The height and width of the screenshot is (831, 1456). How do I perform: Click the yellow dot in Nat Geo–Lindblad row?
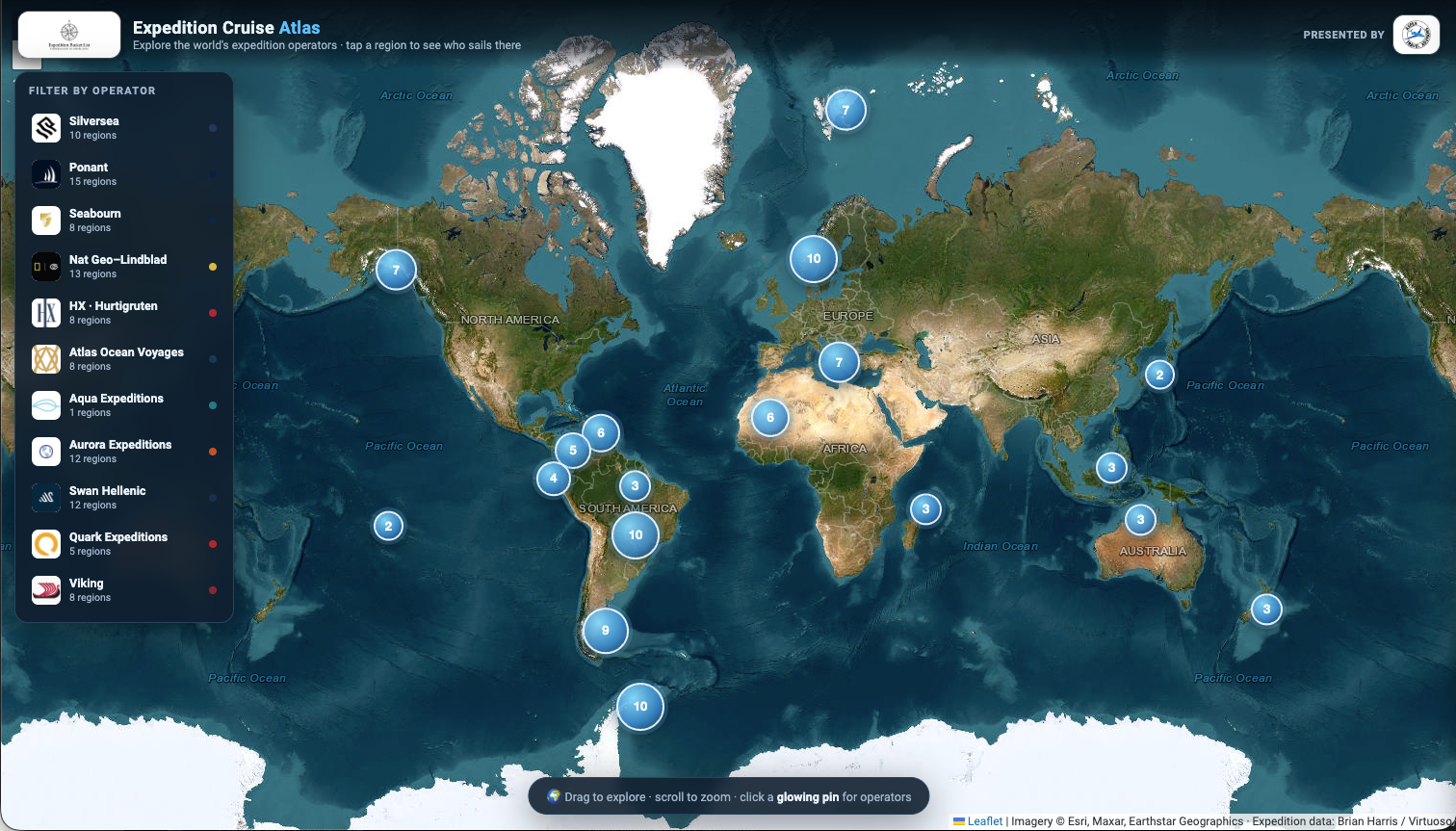click(213, 267)
